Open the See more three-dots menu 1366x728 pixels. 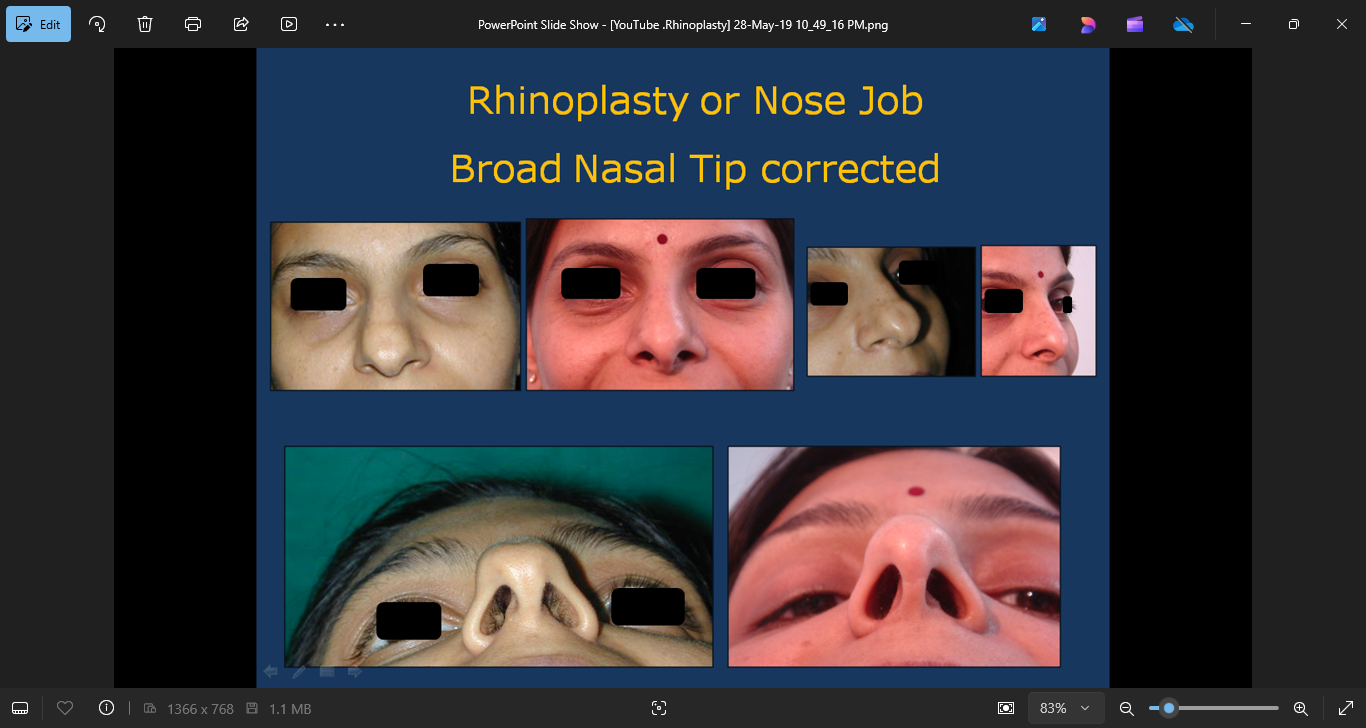click(x=335, y=24)
